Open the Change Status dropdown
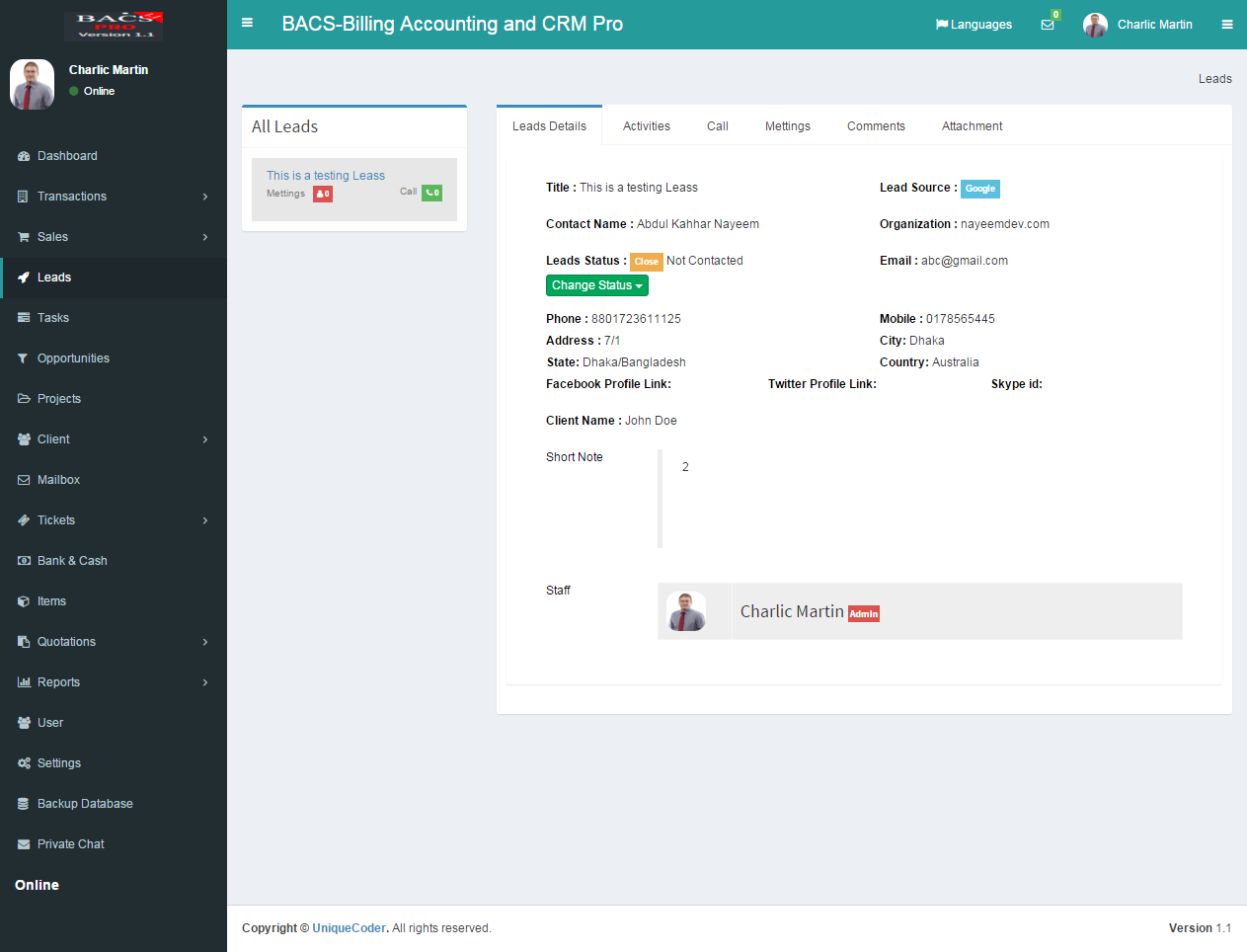Screen dimensions: 1247x952 [597, 285]
